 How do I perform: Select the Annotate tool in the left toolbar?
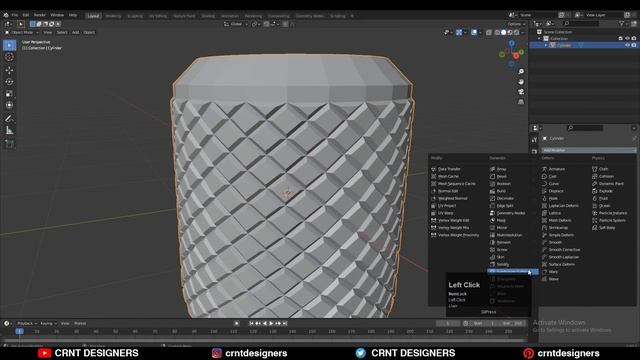(x=9, y=118)
